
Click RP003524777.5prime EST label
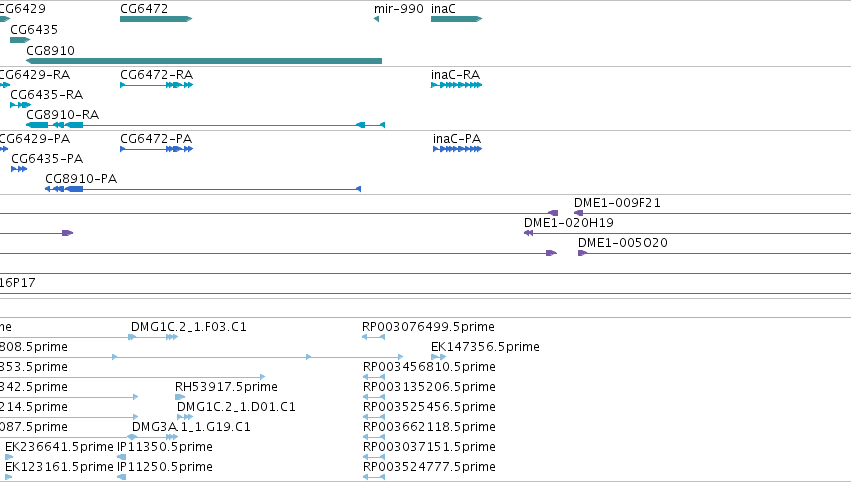point(429,467)
